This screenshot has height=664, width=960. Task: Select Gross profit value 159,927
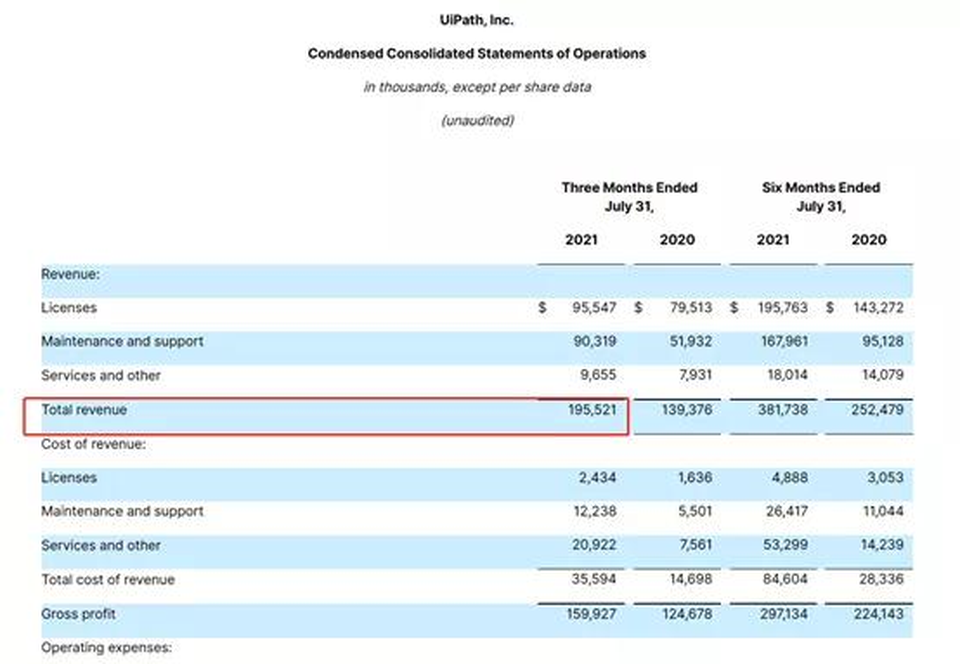point(591,614)
